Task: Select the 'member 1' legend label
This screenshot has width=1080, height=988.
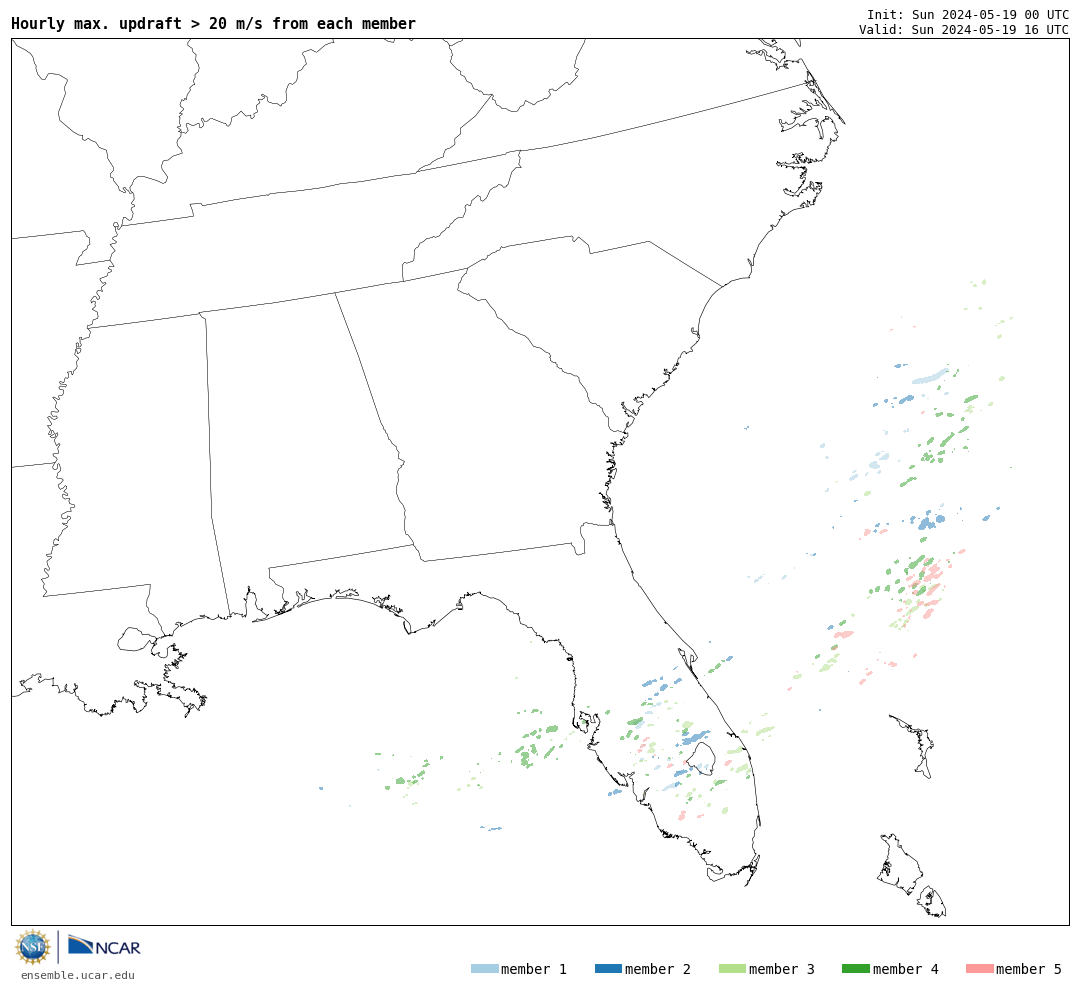Action: pos(534,969)
